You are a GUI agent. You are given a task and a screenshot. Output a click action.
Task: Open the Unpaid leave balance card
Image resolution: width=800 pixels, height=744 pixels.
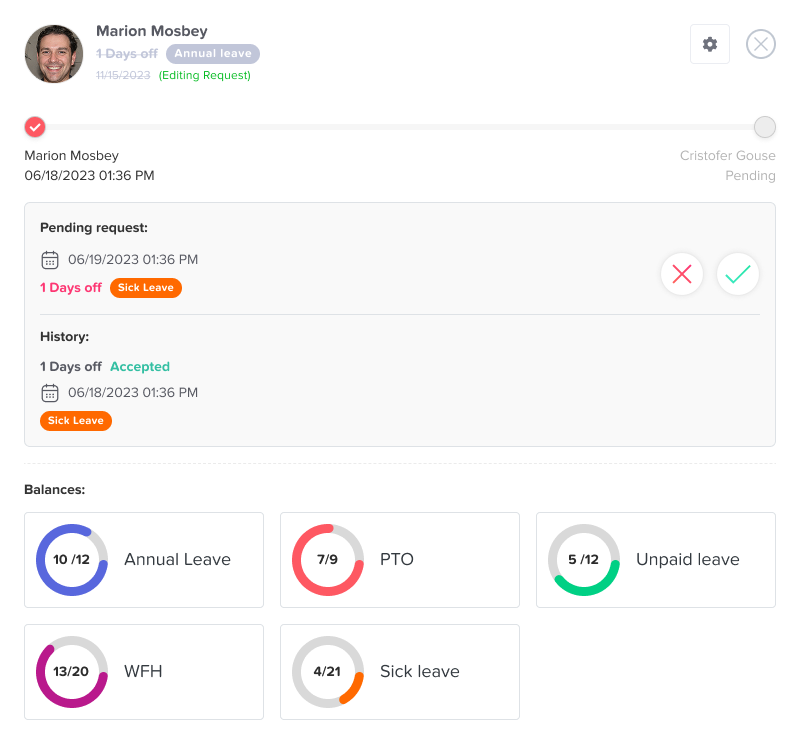coord(656,560)
